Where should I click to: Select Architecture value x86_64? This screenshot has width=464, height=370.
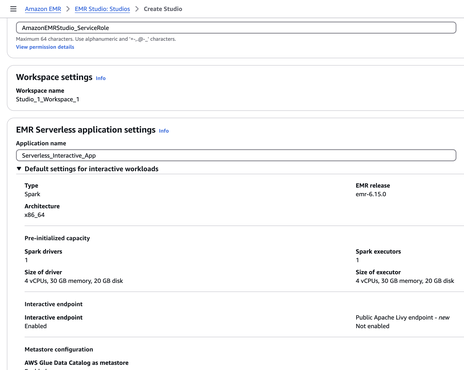[34, 215]
